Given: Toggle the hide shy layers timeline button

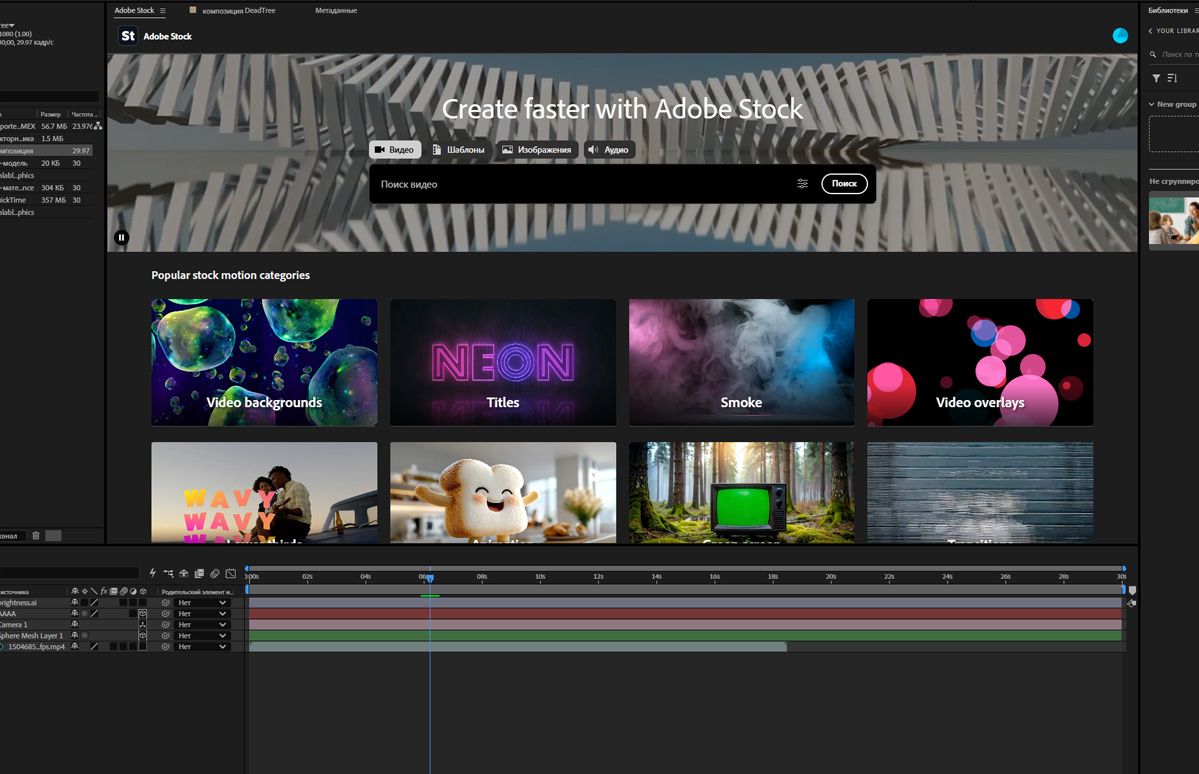Looking at the screenshot, I should (x=184, y=573).
